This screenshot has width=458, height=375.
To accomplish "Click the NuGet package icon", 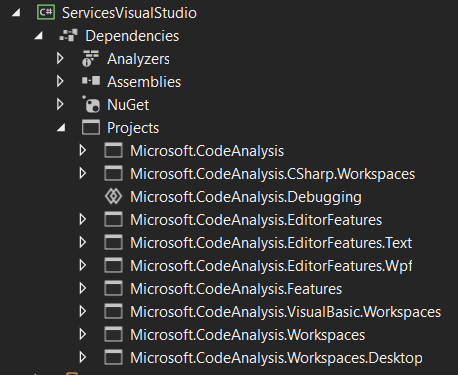I will [91, 104].
